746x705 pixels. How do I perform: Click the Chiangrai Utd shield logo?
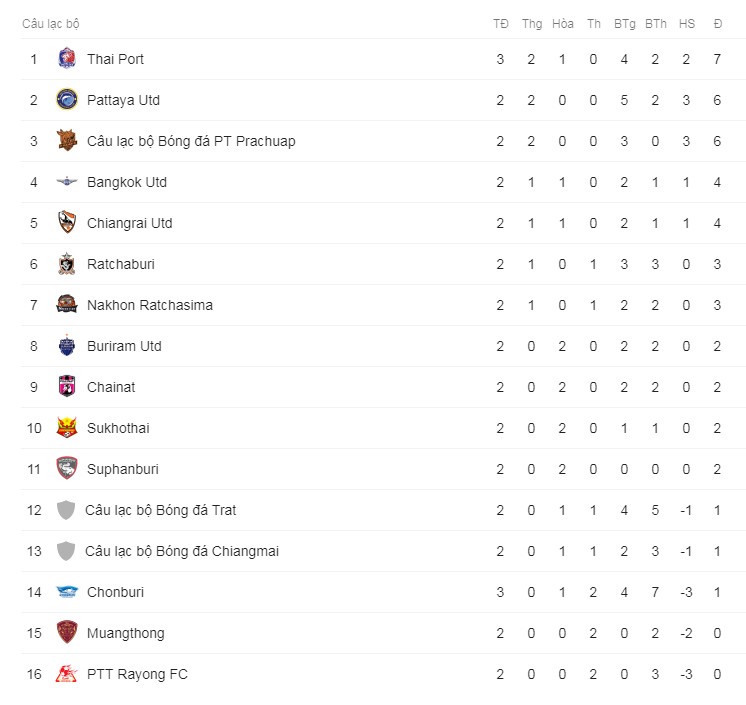tap(67, 222)
